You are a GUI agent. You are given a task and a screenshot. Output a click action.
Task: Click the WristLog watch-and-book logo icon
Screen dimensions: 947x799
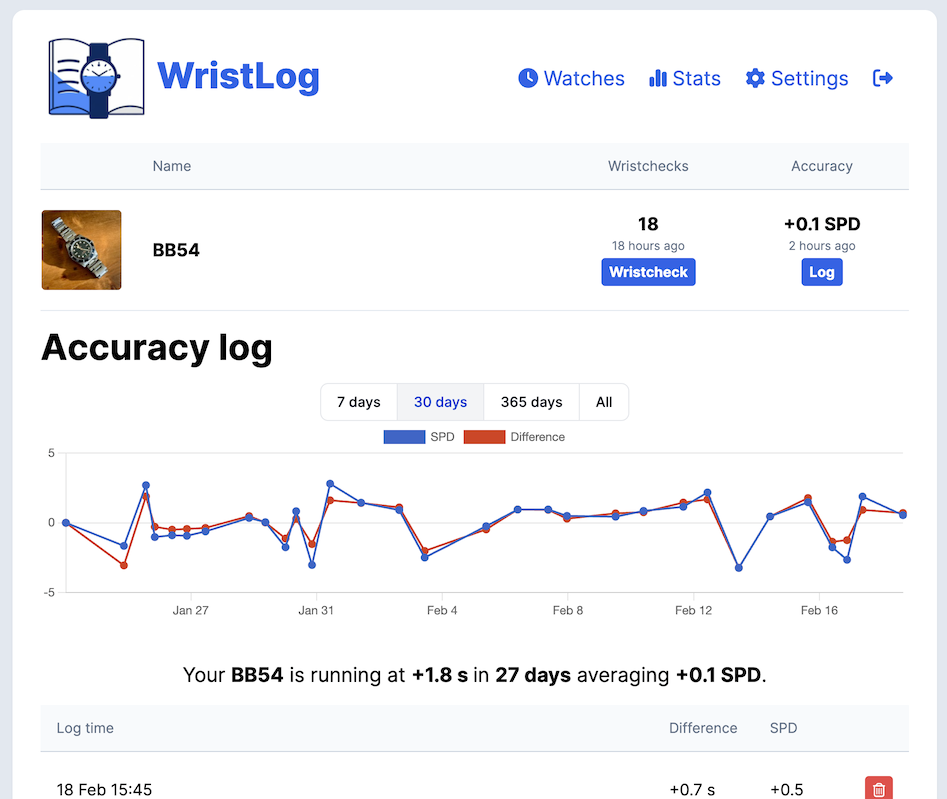pyautogui.click(x=96, y=78)
